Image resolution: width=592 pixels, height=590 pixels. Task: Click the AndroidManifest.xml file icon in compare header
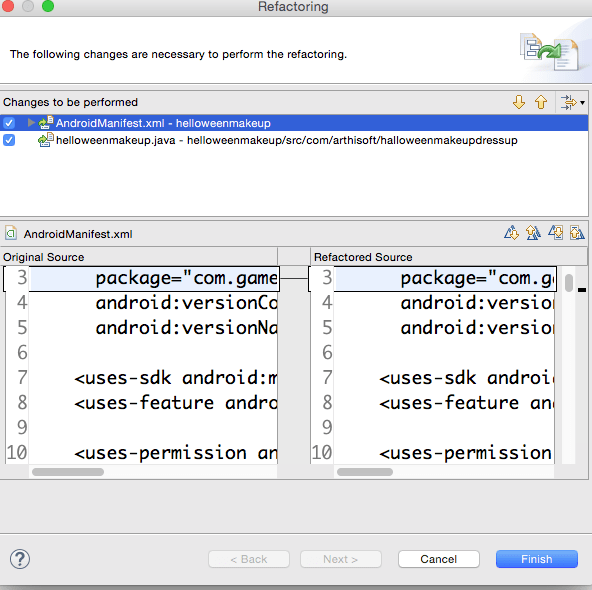(x=11, y=233)
